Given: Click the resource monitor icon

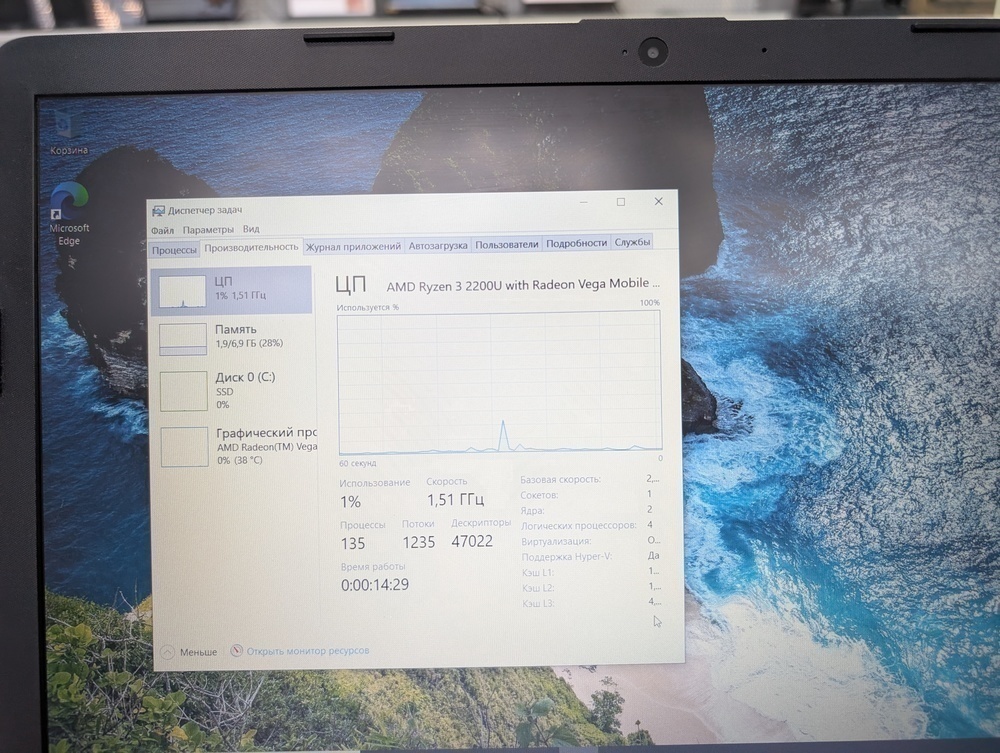Looking at the screenshot, I should [x=237, y=651].
